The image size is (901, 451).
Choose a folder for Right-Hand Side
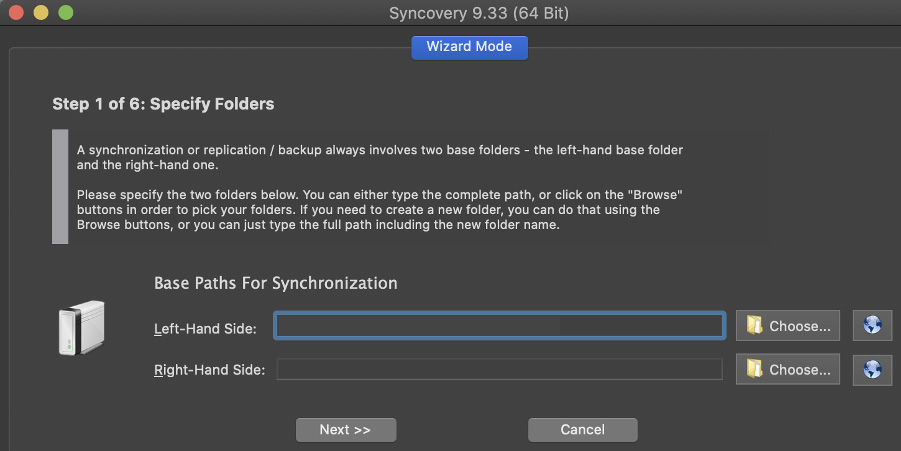788,369
